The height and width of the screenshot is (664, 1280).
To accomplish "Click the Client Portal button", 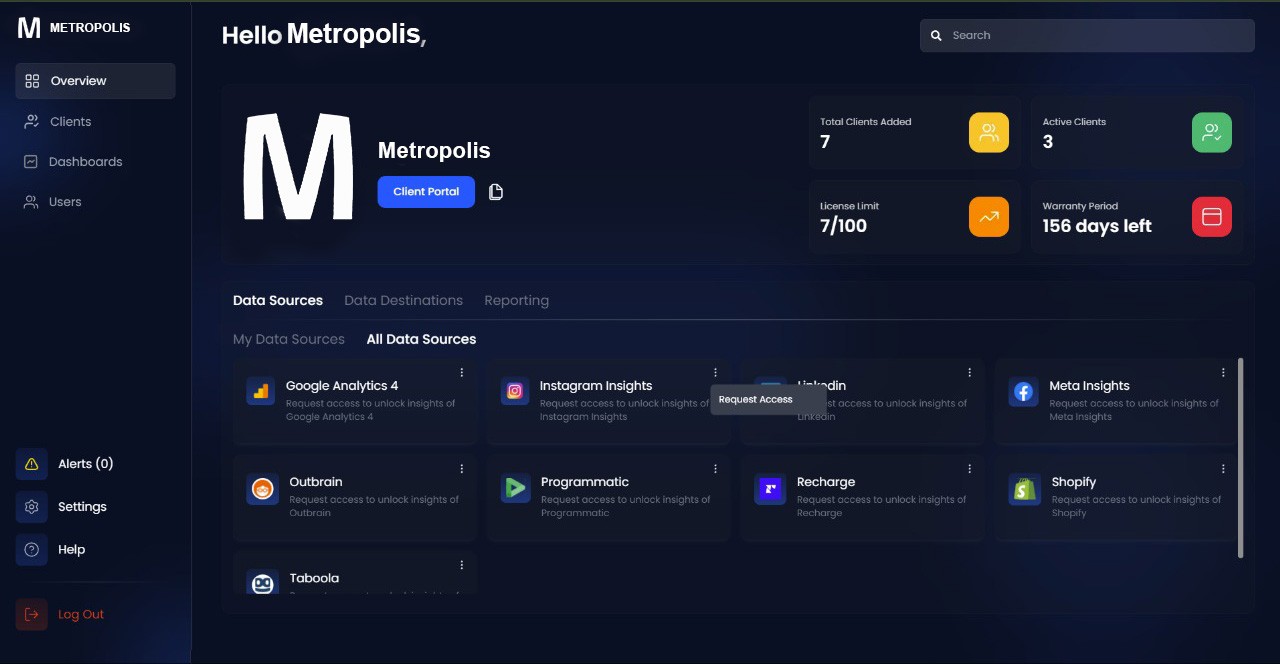I will (x=426, y=192).
